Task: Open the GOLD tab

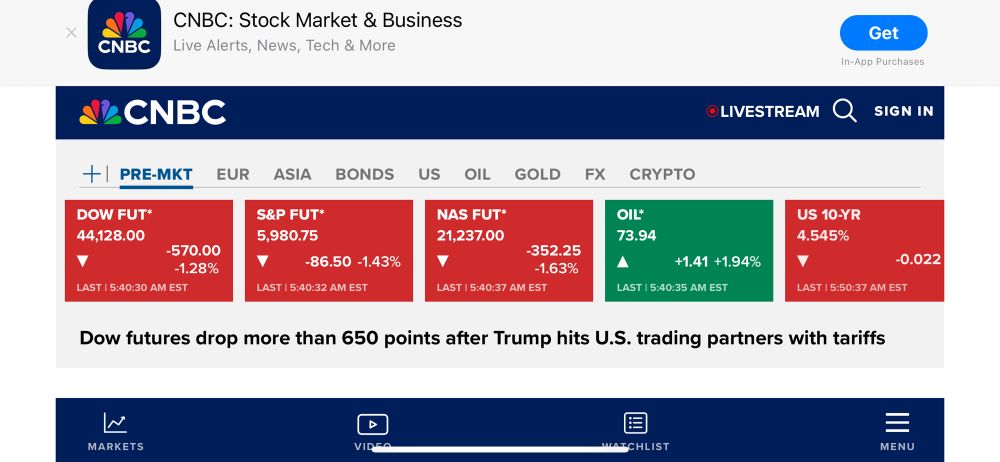Action: [538, 174]
